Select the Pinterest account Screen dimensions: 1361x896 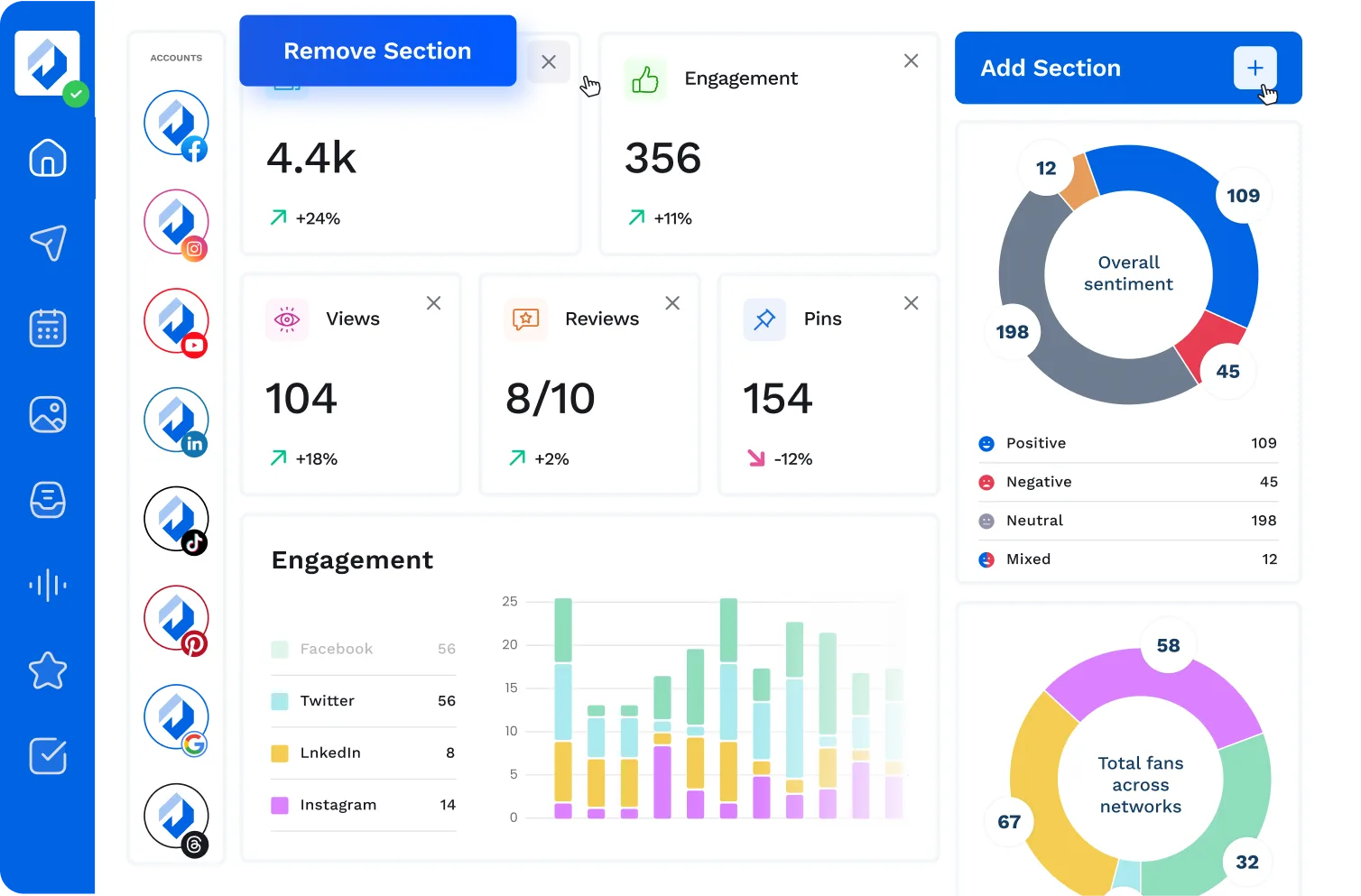coord(176,618)
